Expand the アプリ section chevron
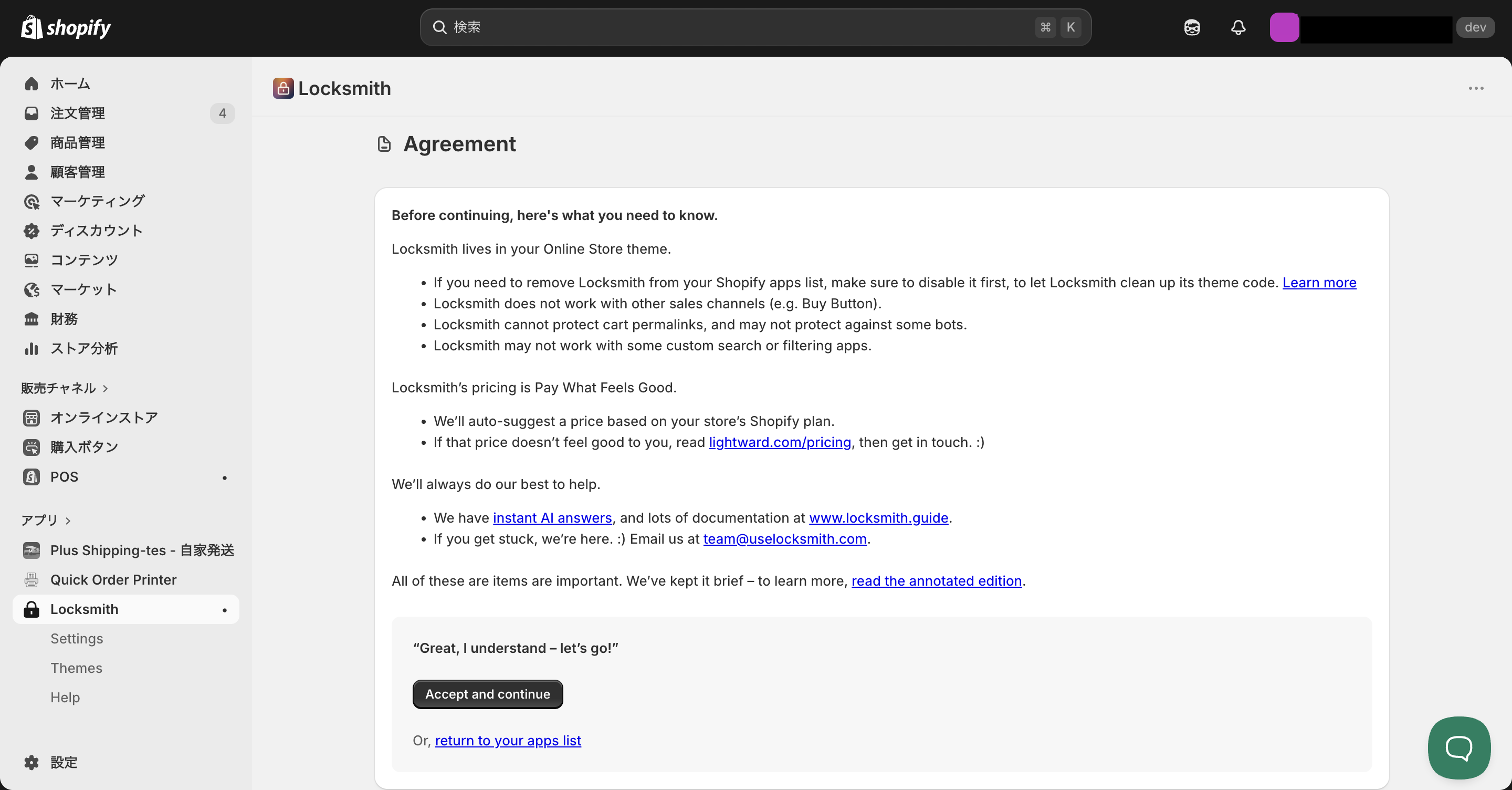Screen dimensions: 1512x790 pyautogui.click(x=68, y=521)
